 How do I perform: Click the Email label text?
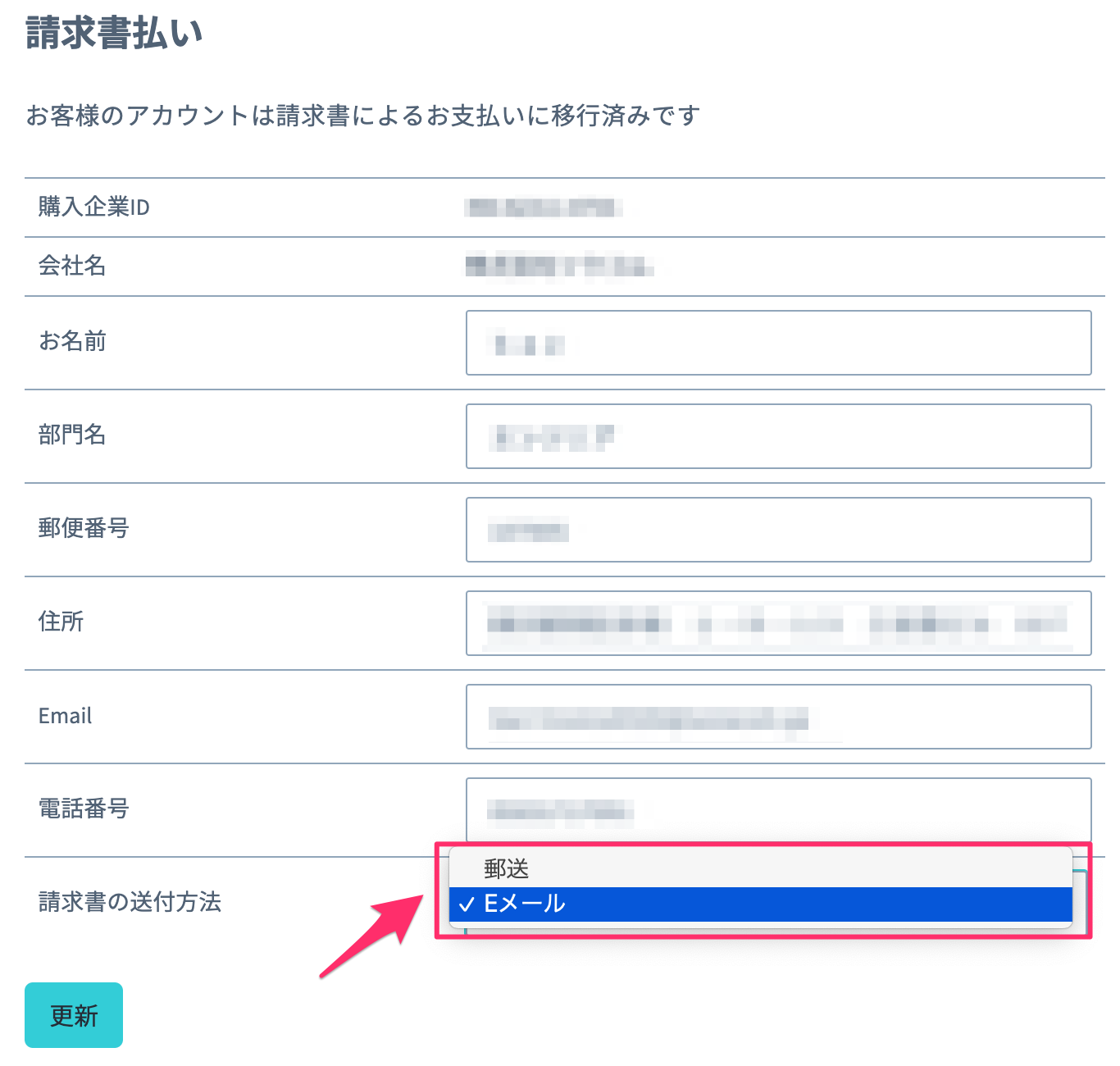(66, 716)
